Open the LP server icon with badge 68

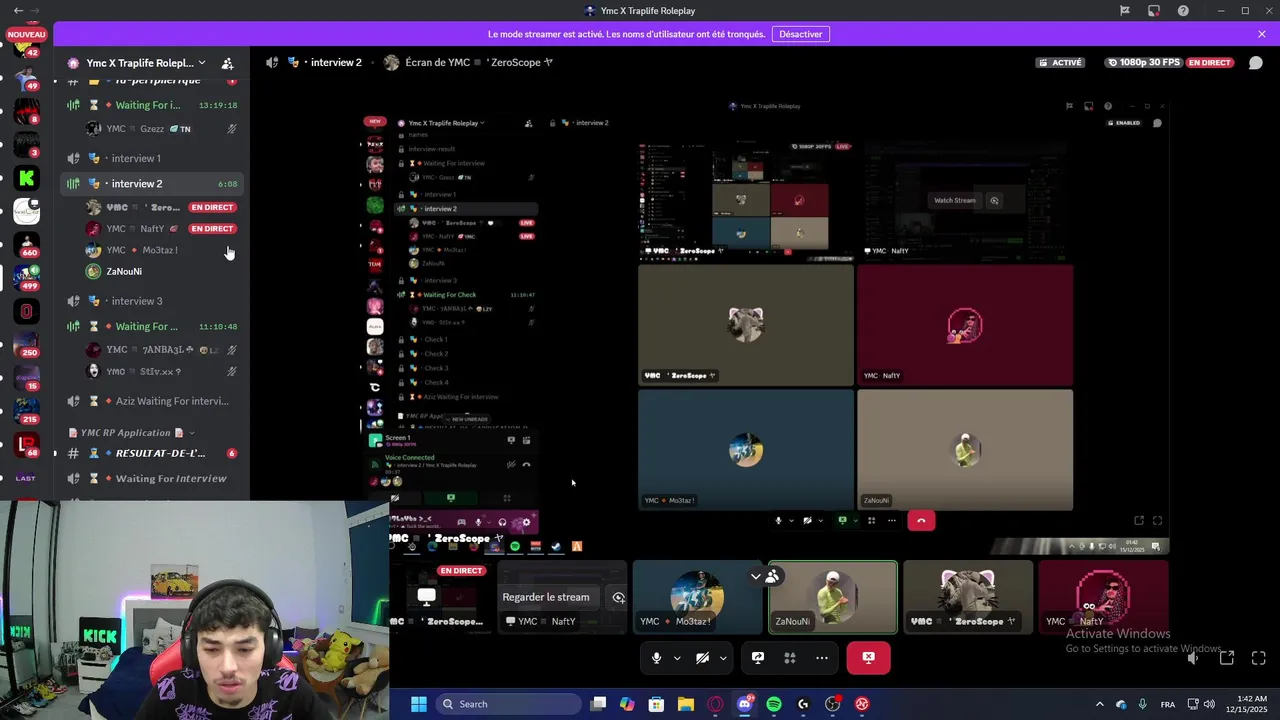tap(26, 444)
